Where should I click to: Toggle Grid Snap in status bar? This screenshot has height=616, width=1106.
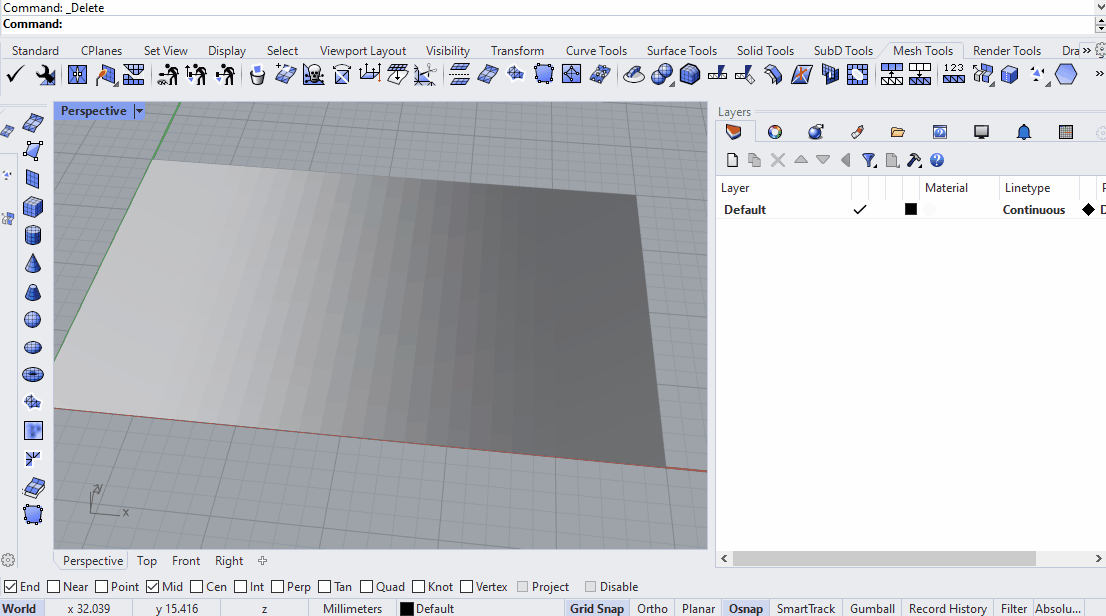(x=597, y=608)
